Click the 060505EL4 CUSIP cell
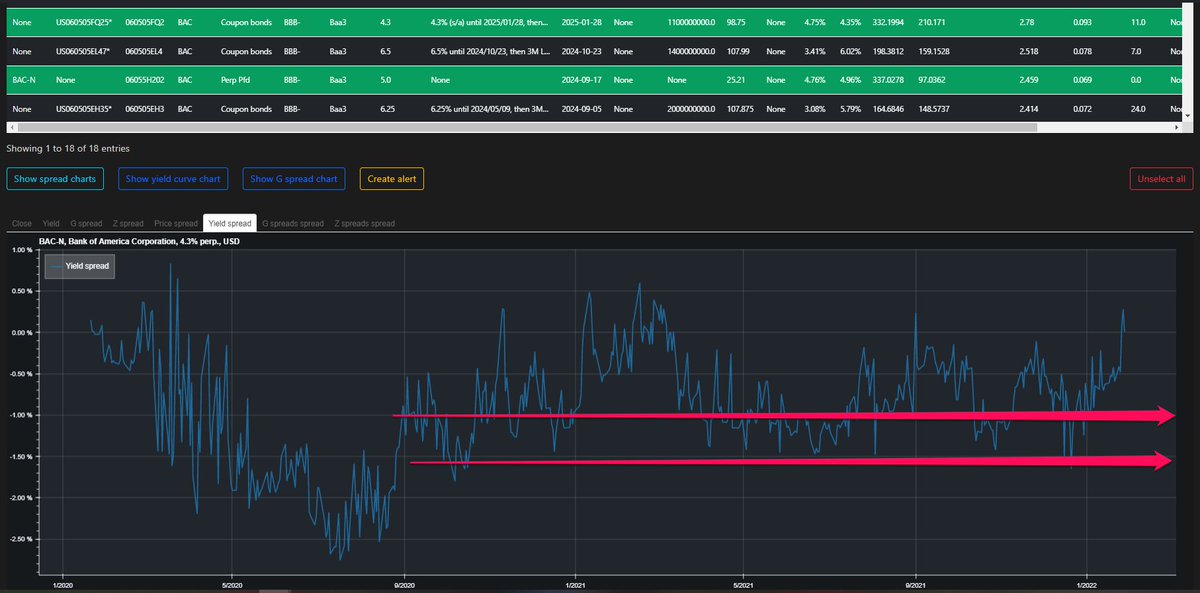The height and width of the screenshot is (593, 1200). click(144, 50)
